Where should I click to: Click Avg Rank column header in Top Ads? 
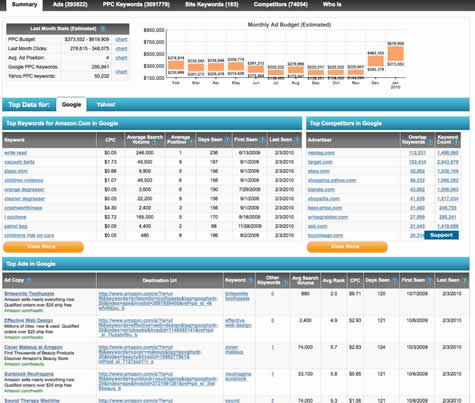click(x=334, y=280)
